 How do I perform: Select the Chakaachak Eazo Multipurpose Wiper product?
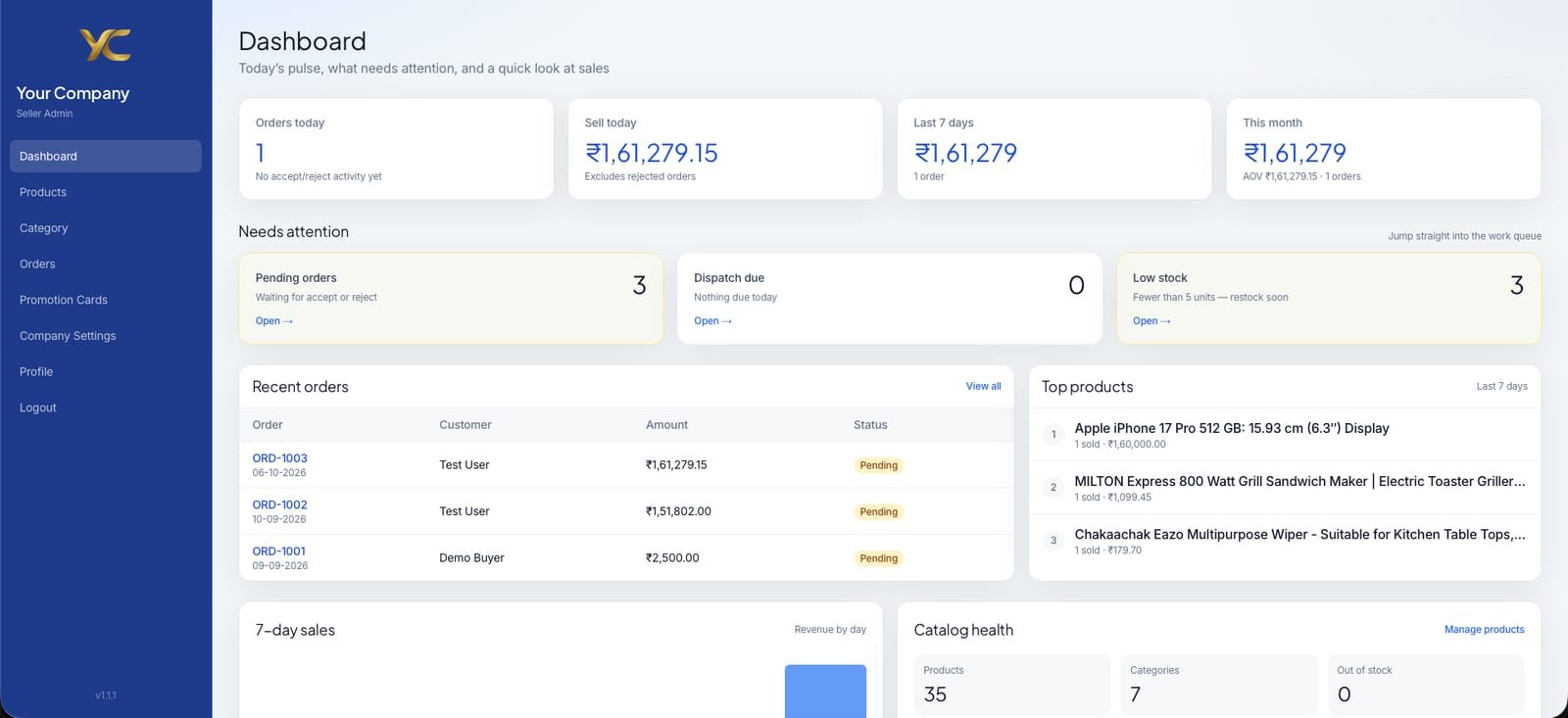tap(1285, 541)
